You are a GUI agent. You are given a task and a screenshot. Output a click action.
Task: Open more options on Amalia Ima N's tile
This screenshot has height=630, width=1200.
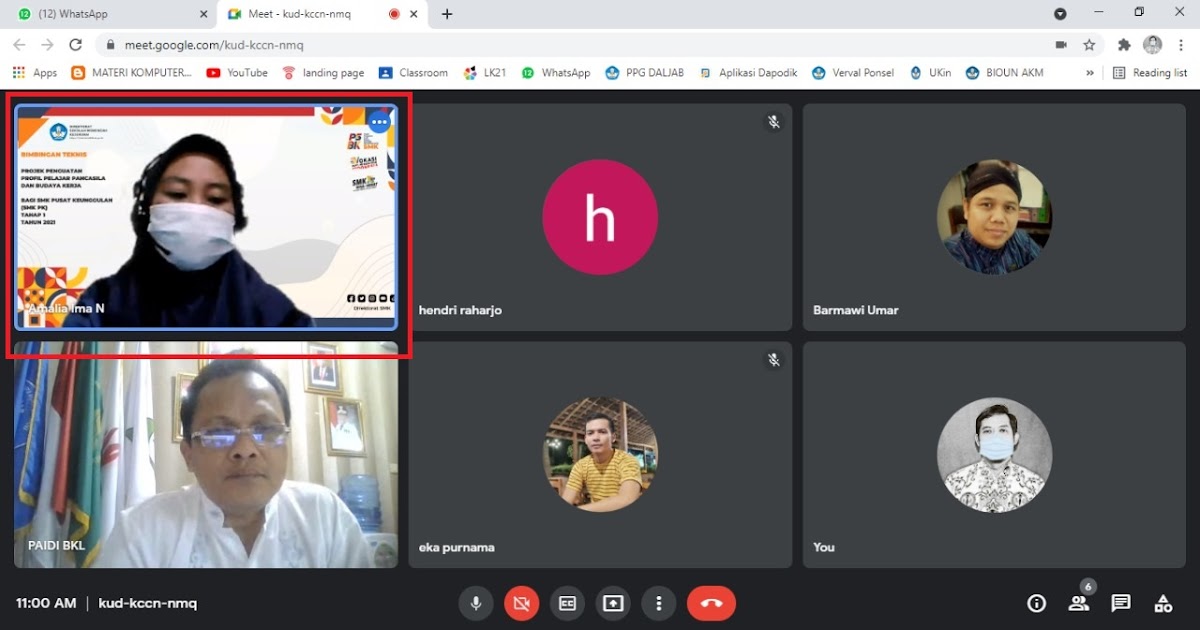379,121
